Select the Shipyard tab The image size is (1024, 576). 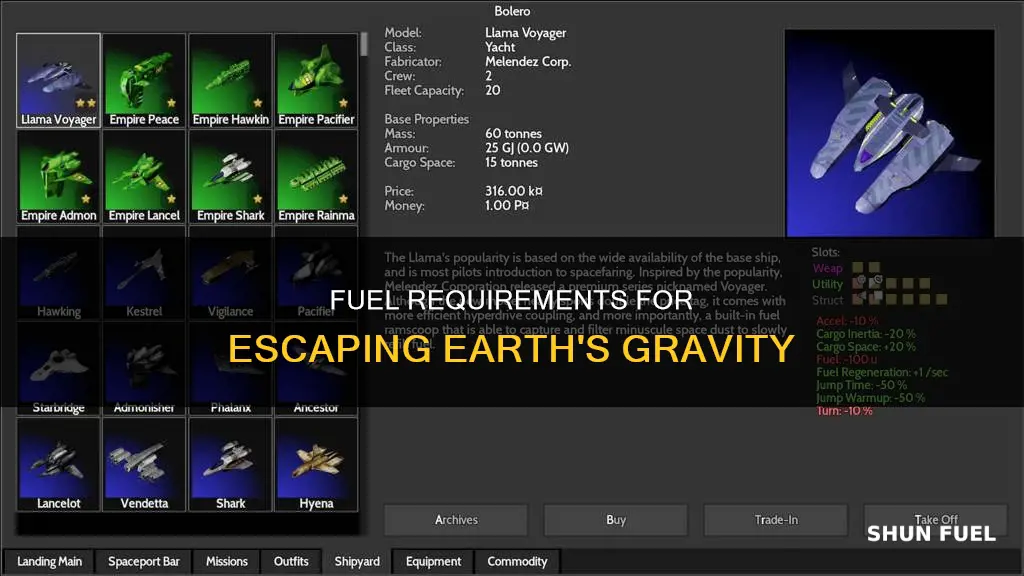357,562
